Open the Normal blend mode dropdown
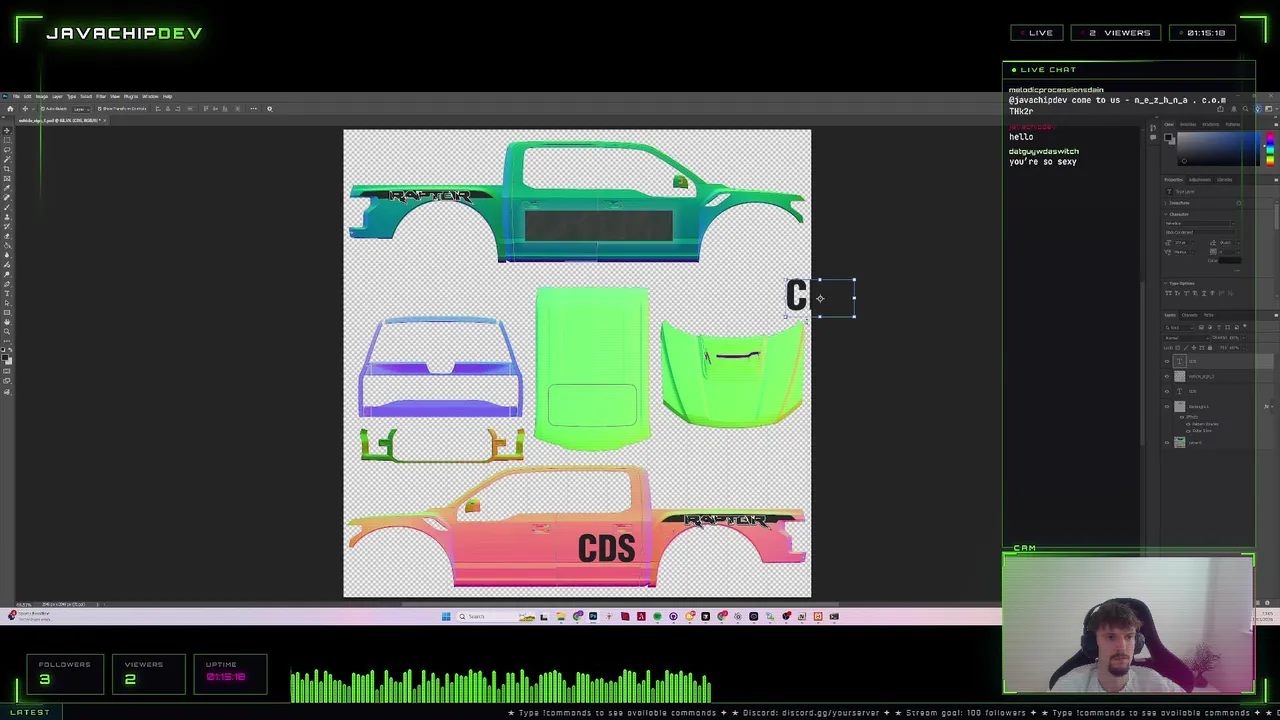This screenshot has width=1280, height=720. tap(1187, 338)
